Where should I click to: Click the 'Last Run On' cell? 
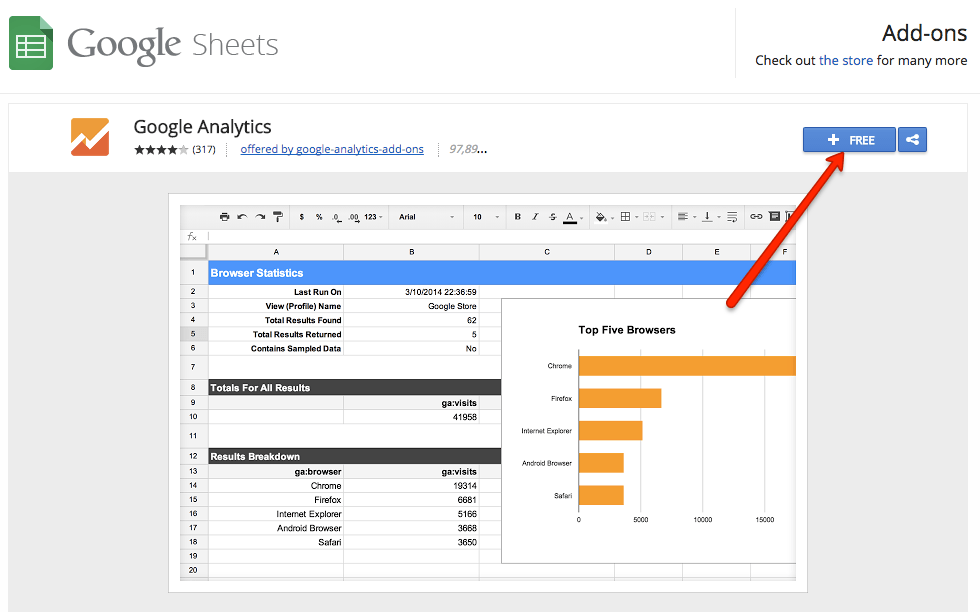pos(276,292)
